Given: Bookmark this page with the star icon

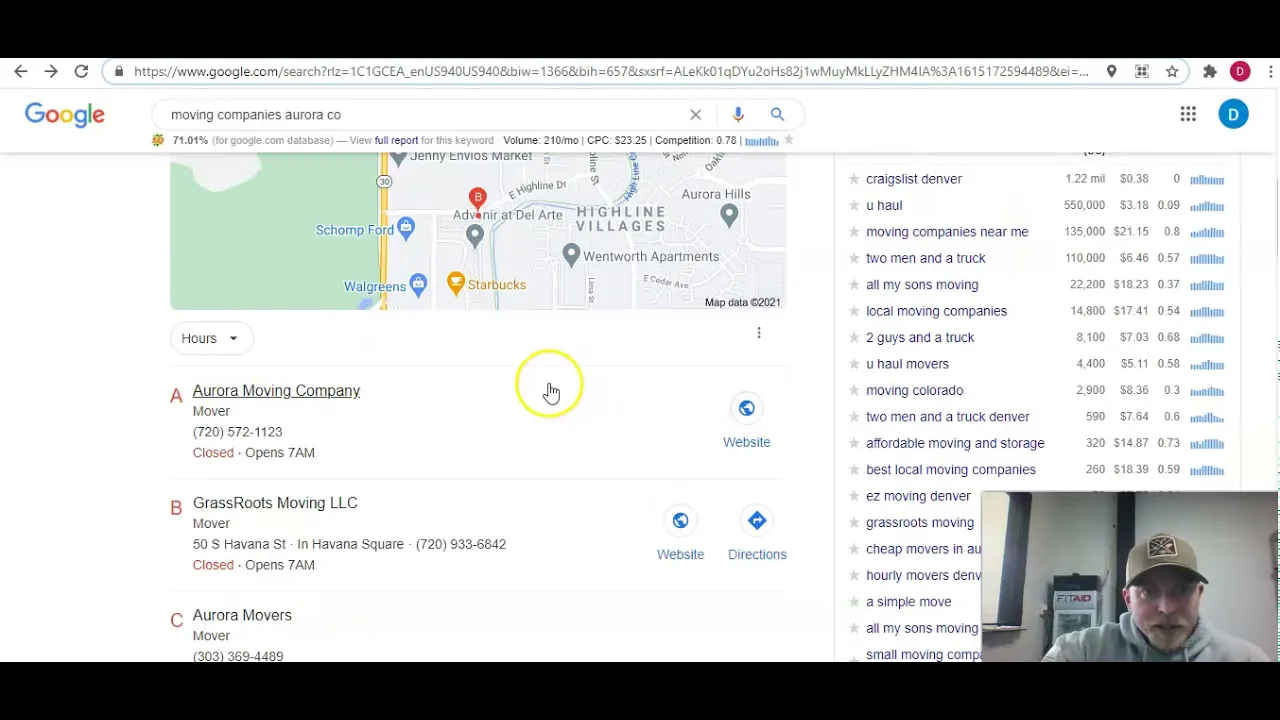Looking at the screenshot, I should coord(1172,71).
